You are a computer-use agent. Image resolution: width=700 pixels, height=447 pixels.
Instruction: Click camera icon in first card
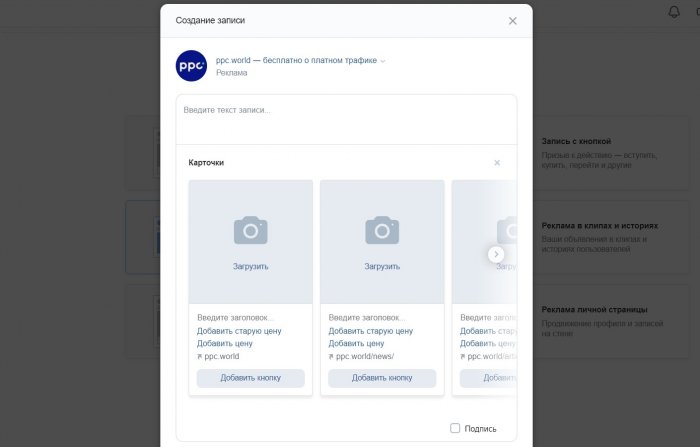click(x=250, y=231)
